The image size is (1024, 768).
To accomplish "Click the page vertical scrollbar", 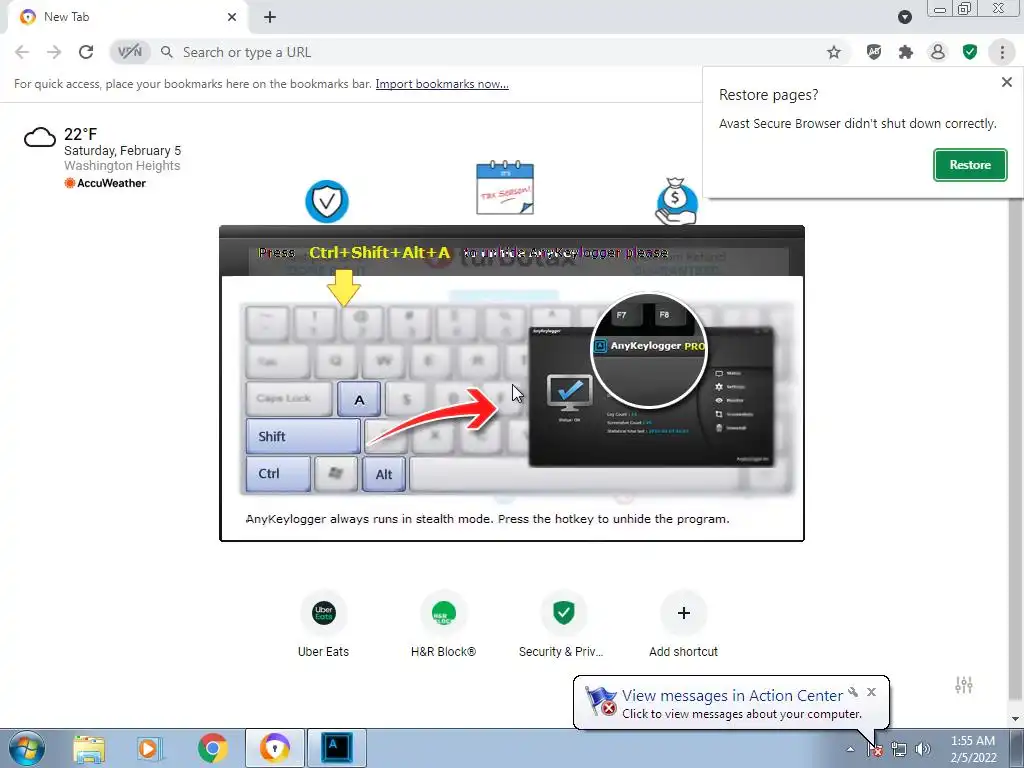I will click(x=1015, y=453).
